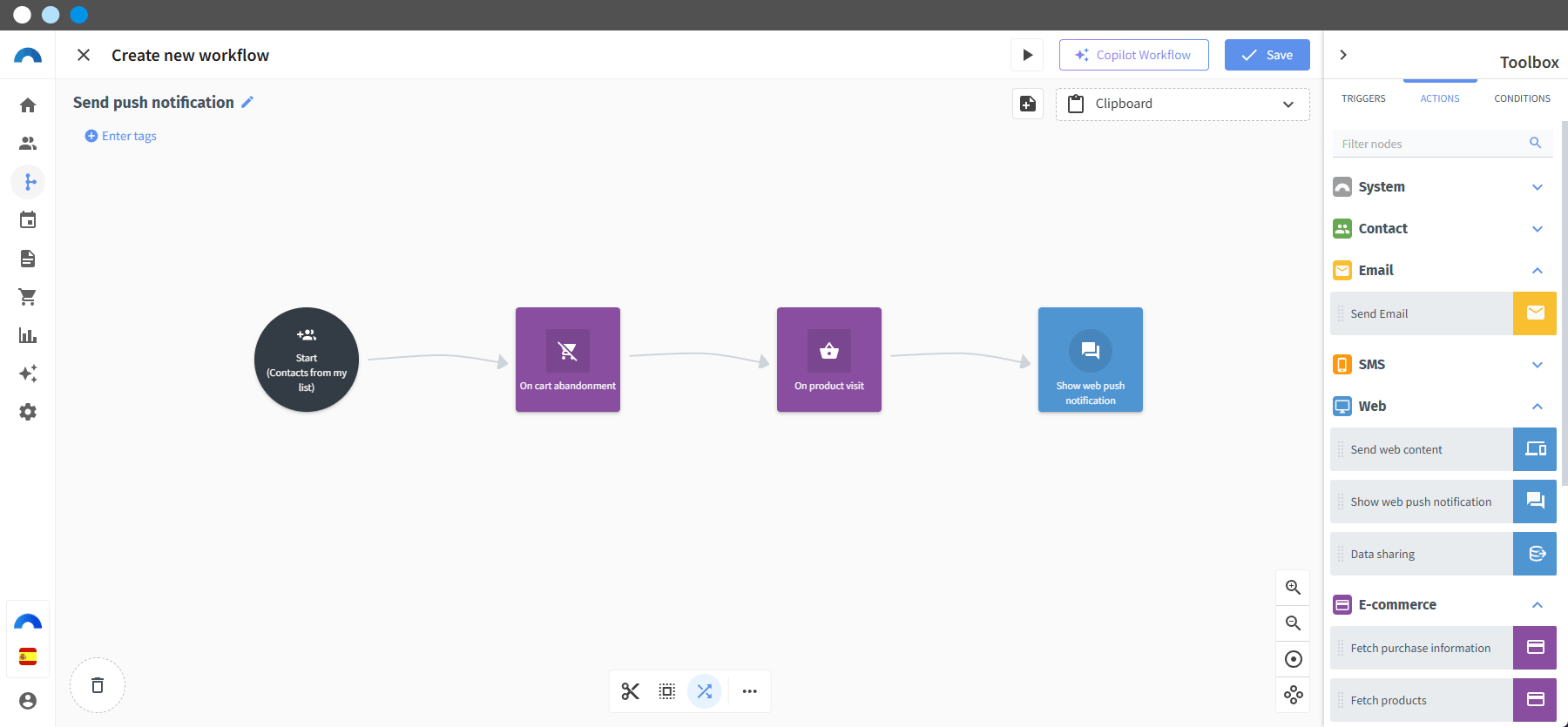Image resolution: width=1568 pixels, height=727 pixels.
Task: Open the Workflows branch icon in the sidebar
Action: [x=28, y=182]
